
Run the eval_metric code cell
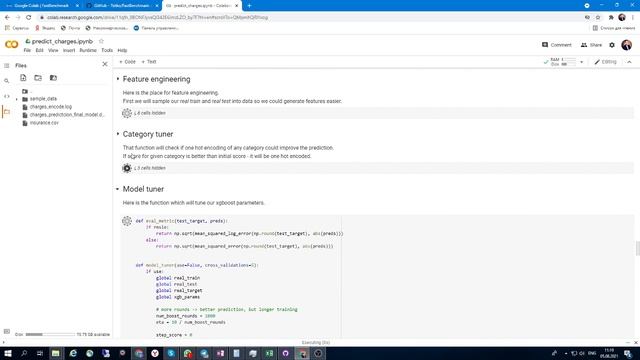click(127, 221)
